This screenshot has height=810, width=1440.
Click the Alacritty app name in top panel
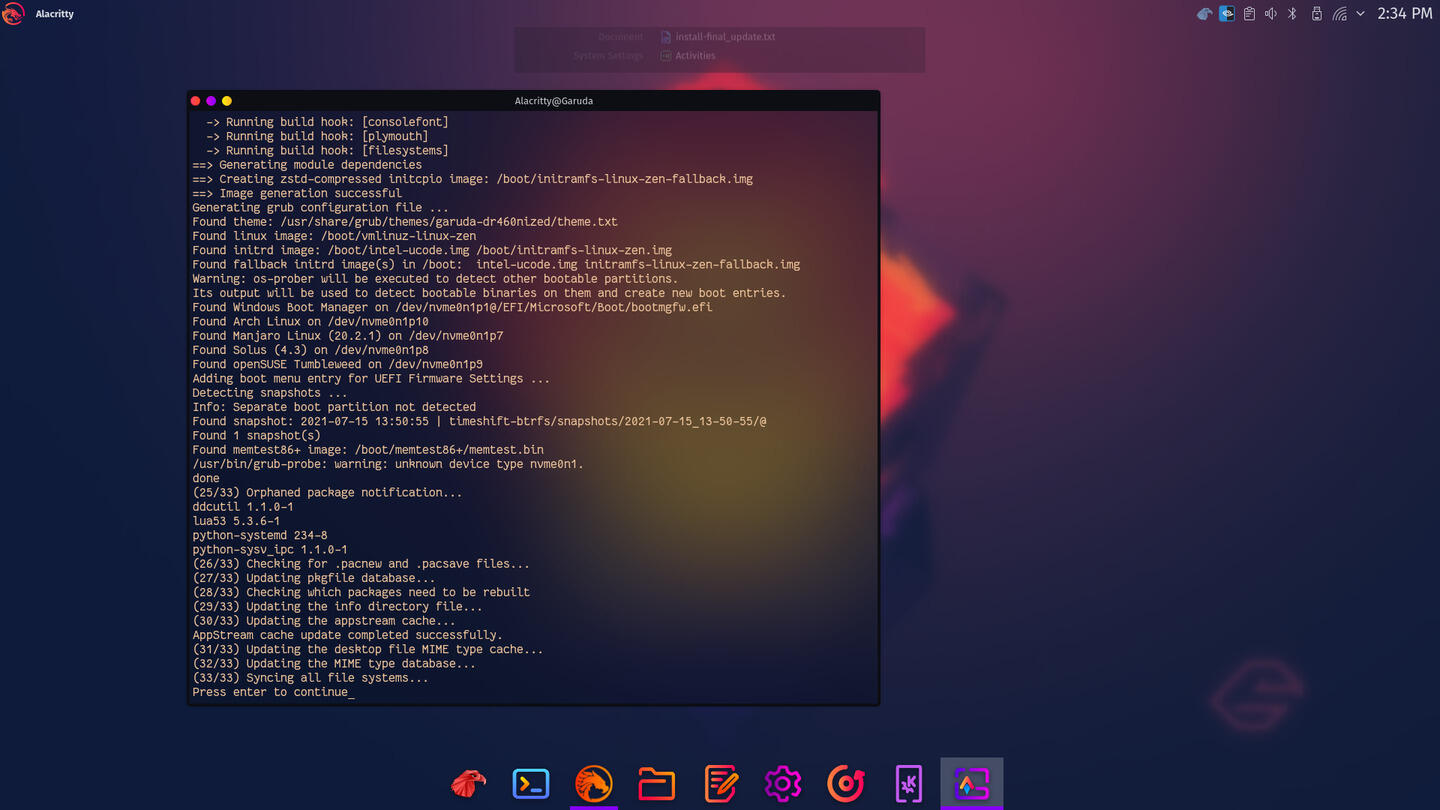(x=55, y=14)
